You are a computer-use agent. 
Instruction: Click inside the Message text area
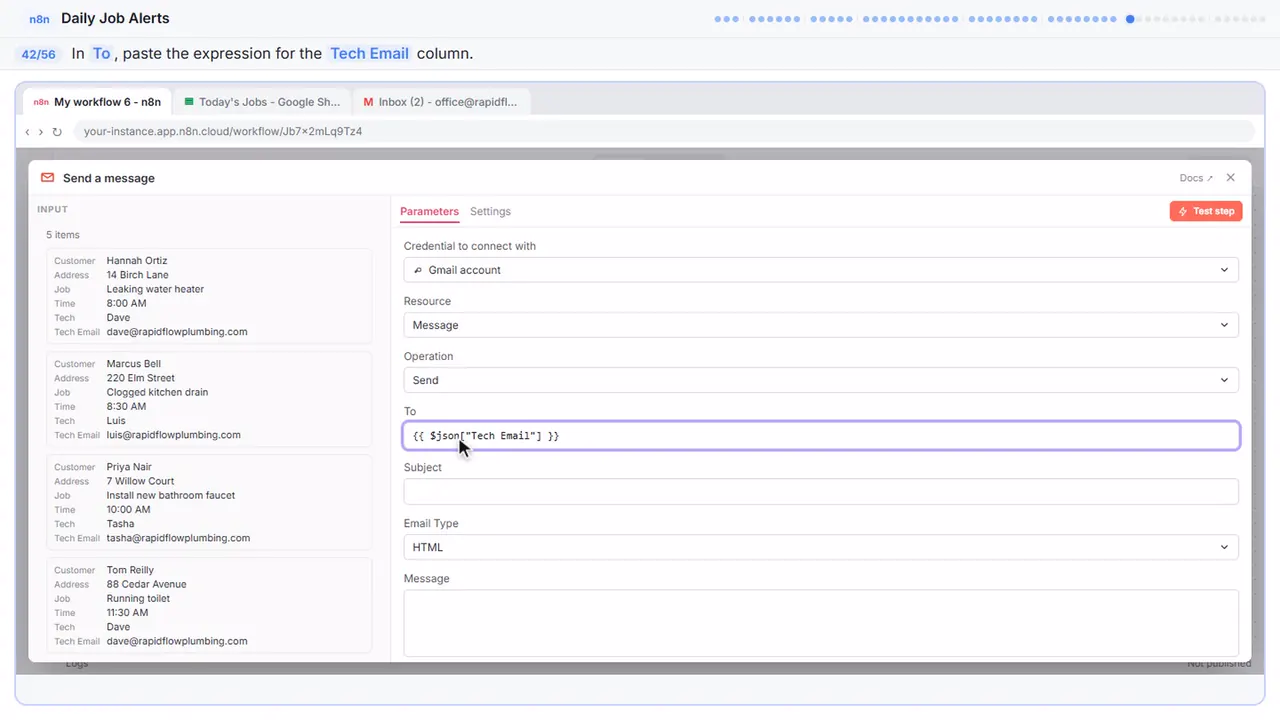pyautogui.click(x=821, y=623)
